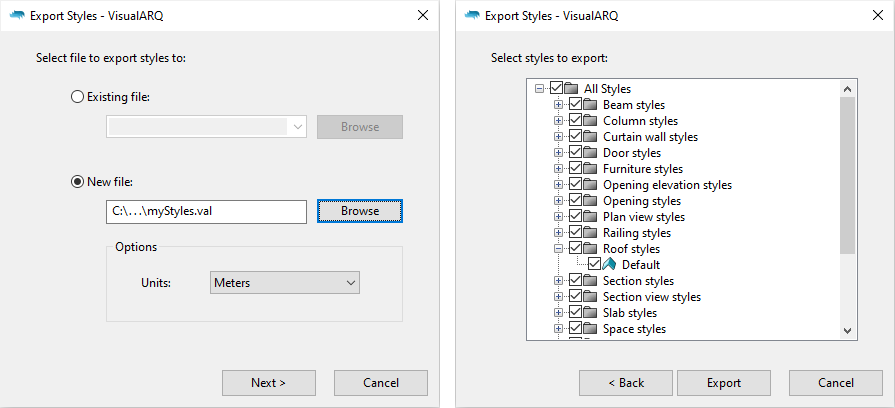895x408 pixels.
Task: Select the Opening elevation styles label
Action: pyautogui.click(x=667, y=185)
